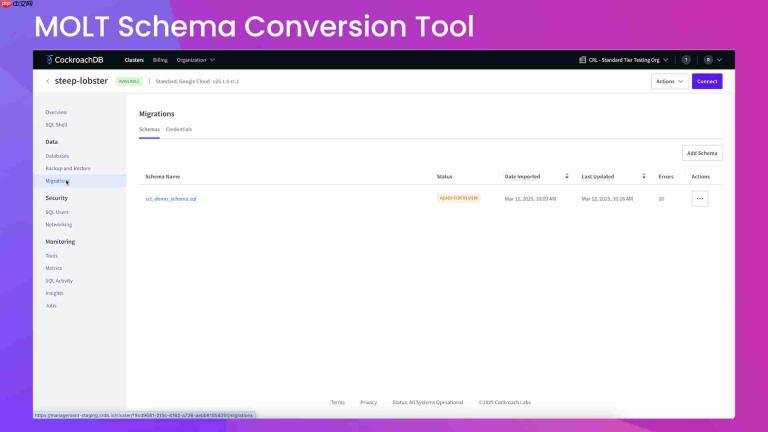Open Tools in the sidebar
This screenshot has height=432, width=768.
click(x=51, y=256)
